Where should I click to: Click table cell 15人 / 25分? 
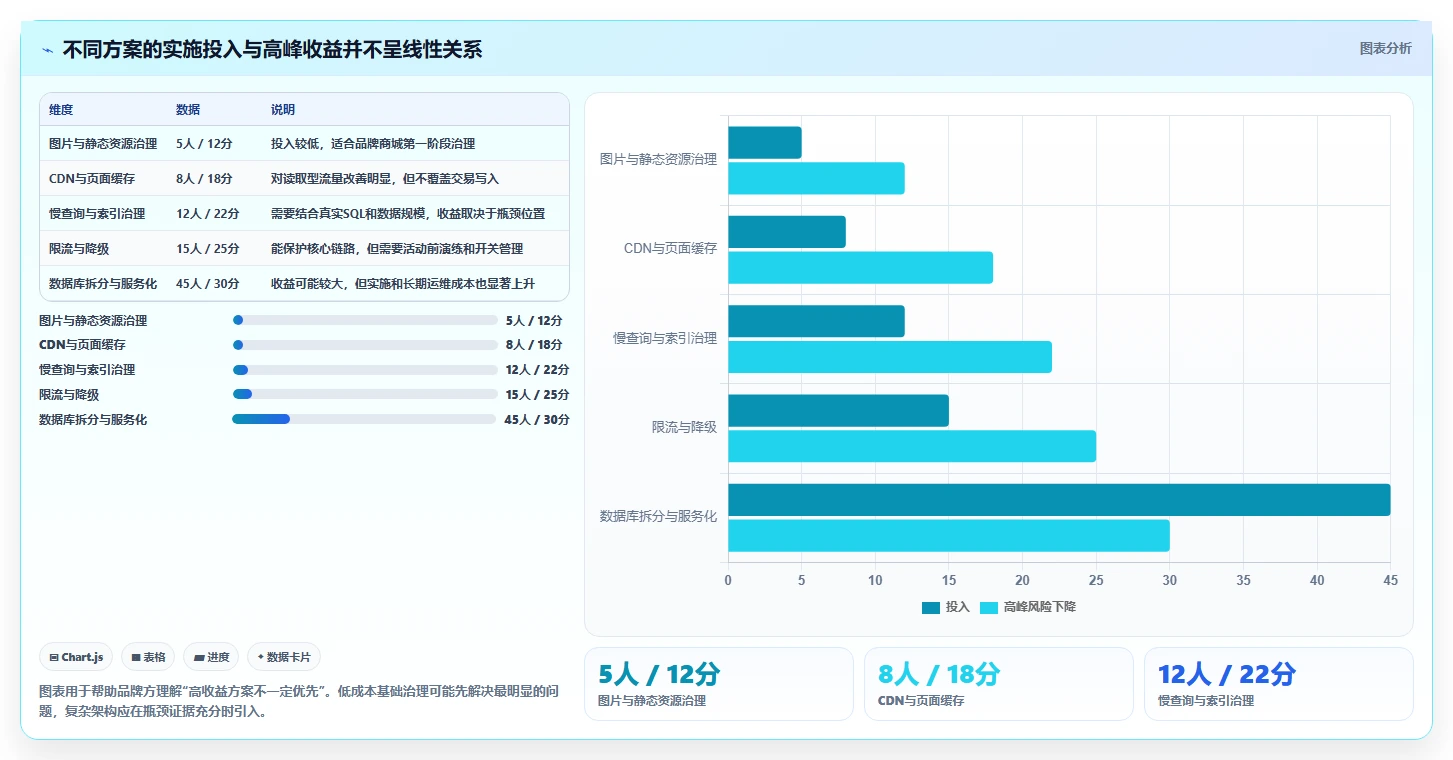coord(208,249)
